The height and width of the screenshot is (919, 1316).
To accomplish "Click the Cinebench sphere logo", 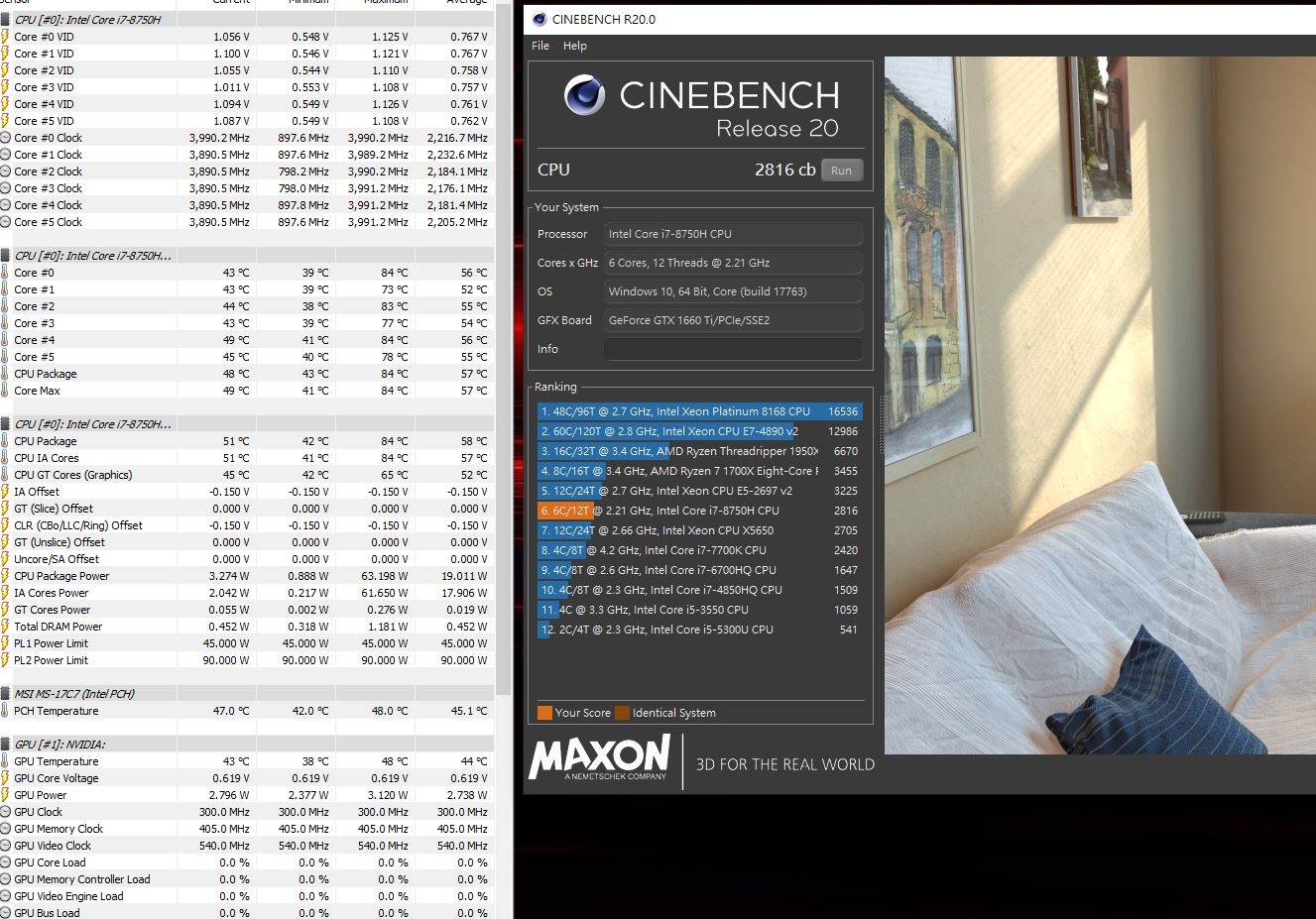I will pos(584,96).
